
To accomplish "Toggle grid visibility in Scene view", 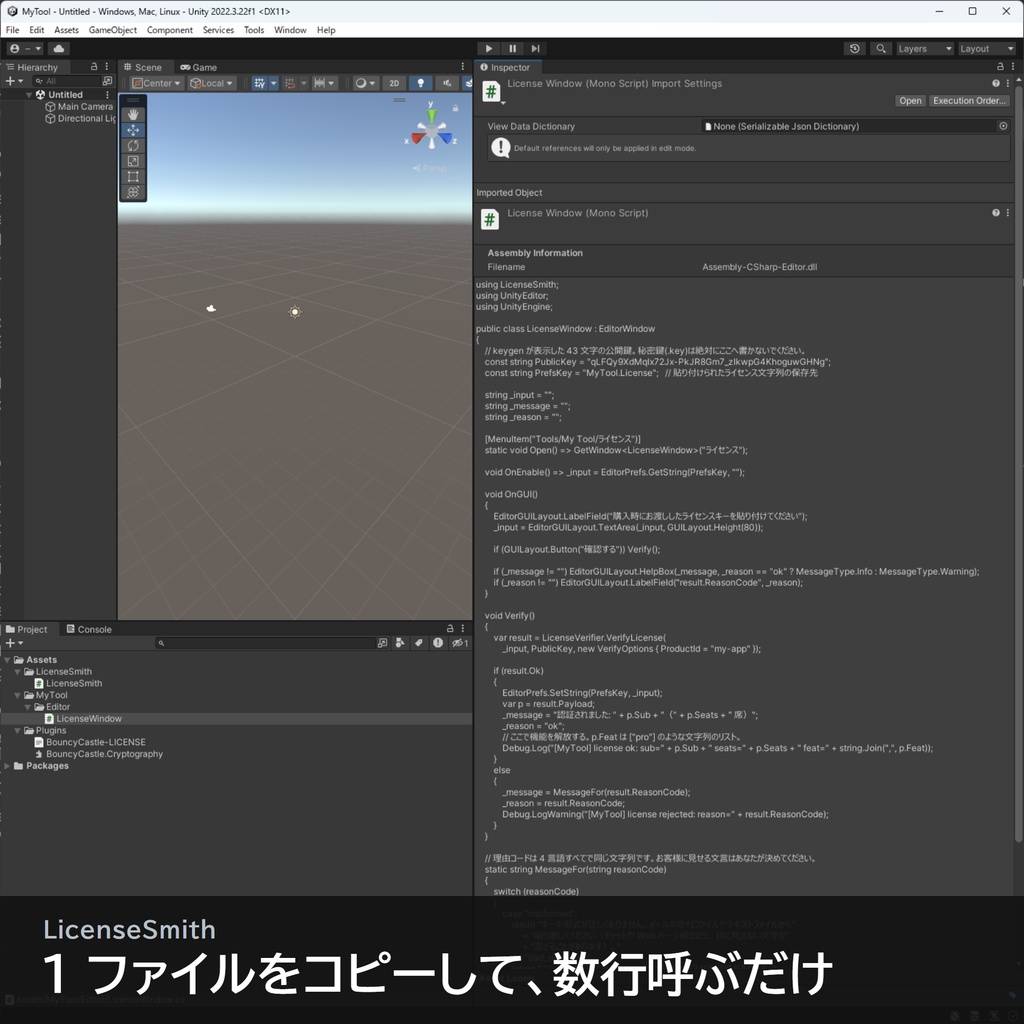I will click(x=259, y=83).
